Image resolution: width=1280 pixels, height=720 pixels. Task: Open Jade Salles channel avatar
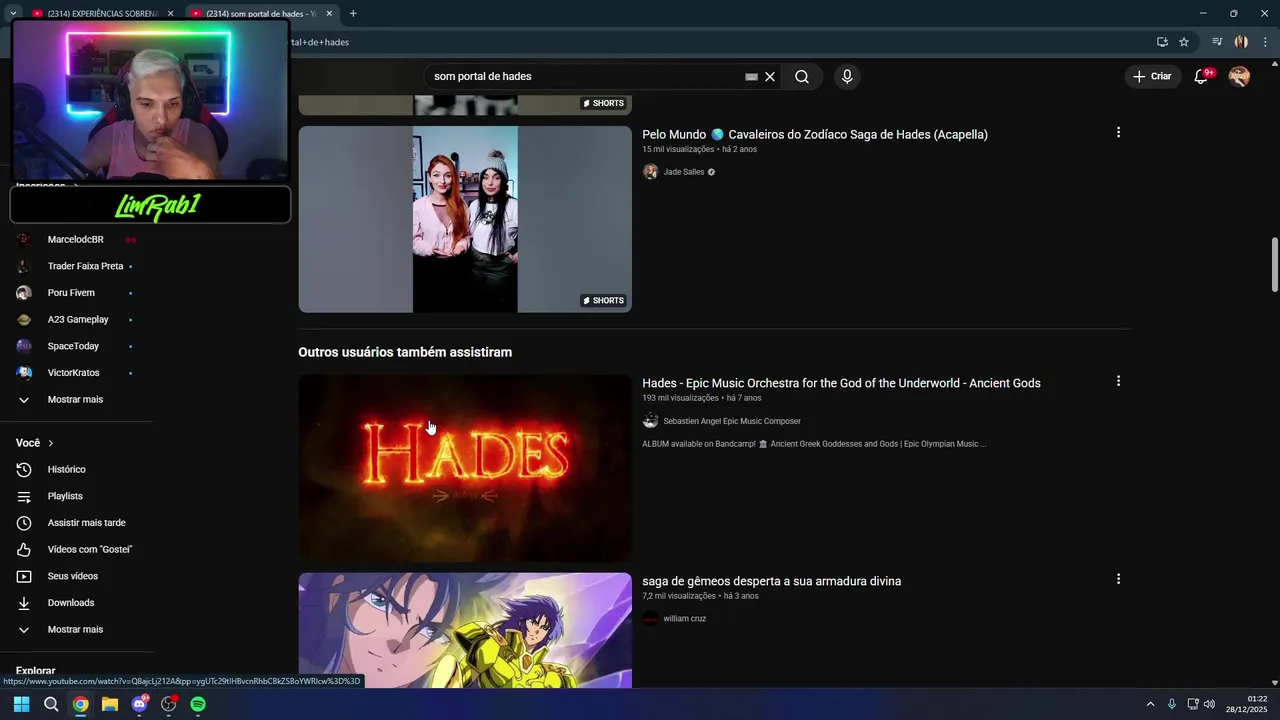tap(650, 172)
